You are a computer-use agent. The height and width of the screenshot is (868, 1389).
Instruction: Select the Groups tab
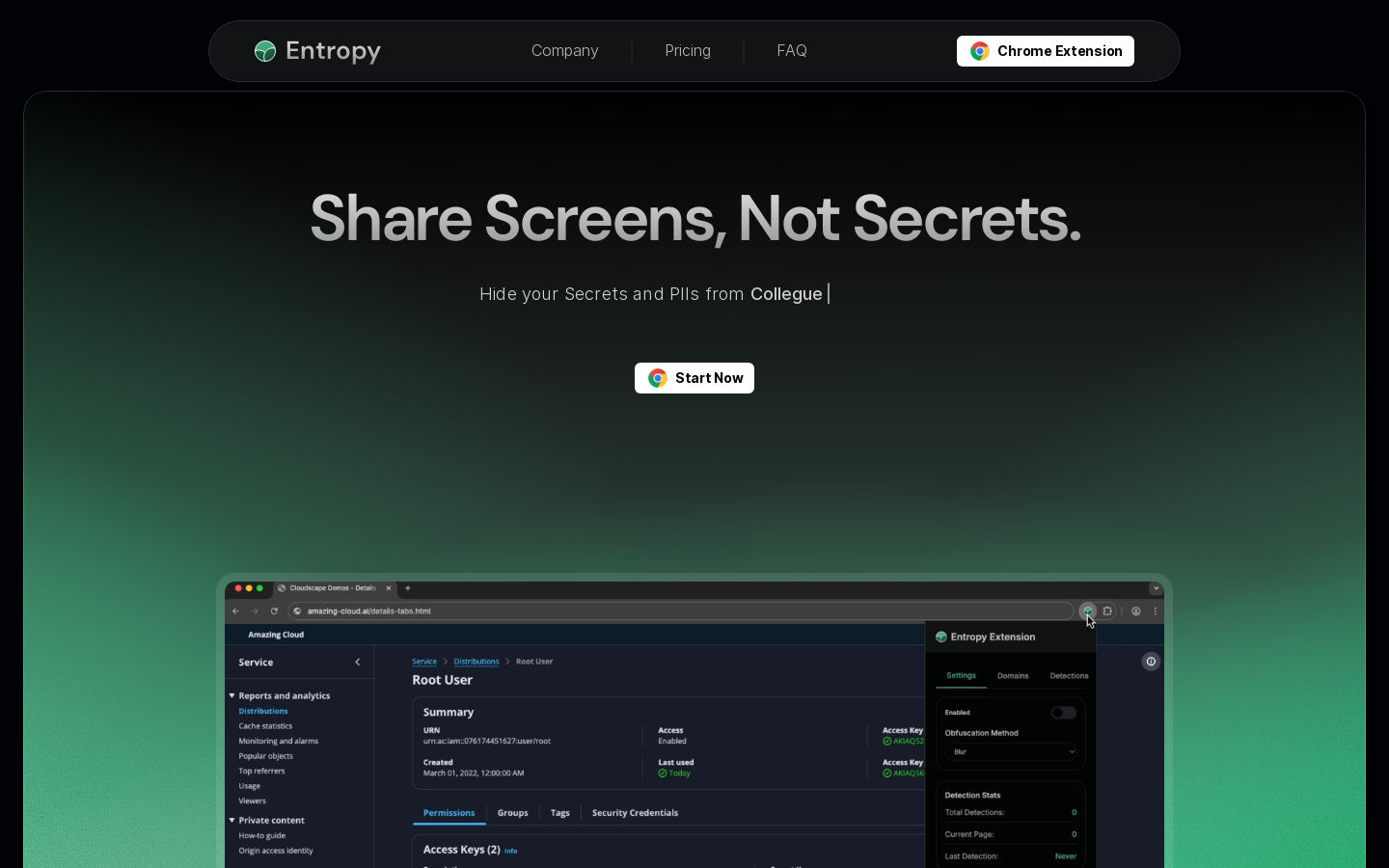[x=513, y=813]
